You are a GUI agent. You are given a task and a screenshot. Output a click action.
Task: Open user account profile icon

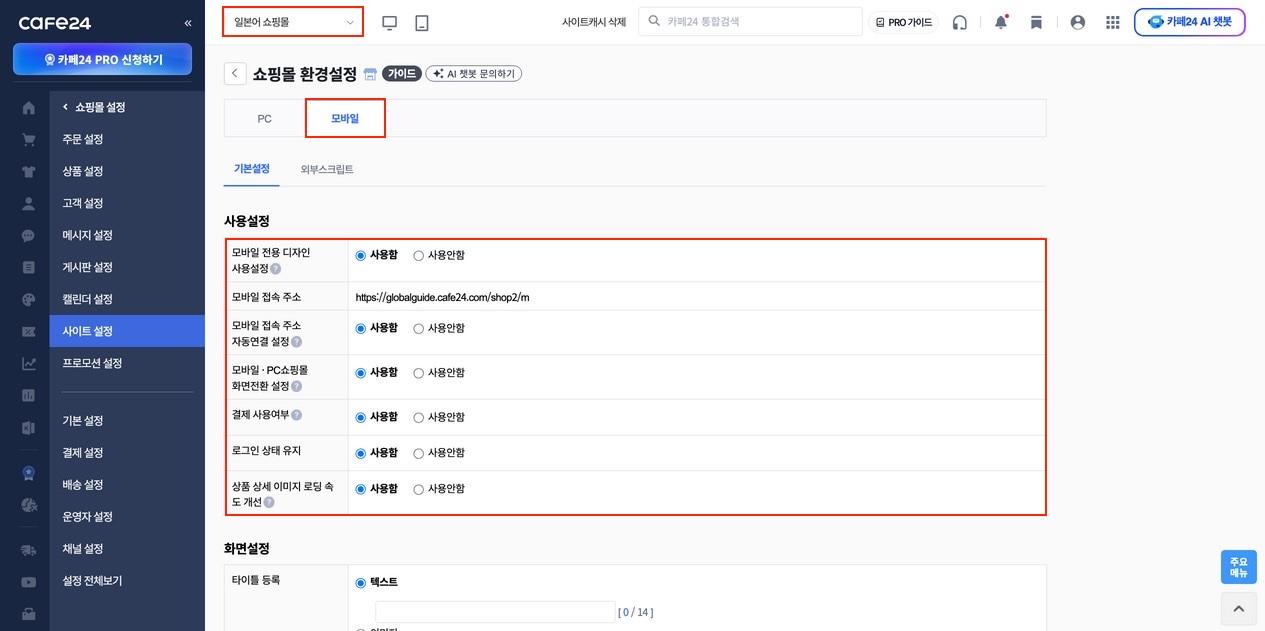(1078, 22)
